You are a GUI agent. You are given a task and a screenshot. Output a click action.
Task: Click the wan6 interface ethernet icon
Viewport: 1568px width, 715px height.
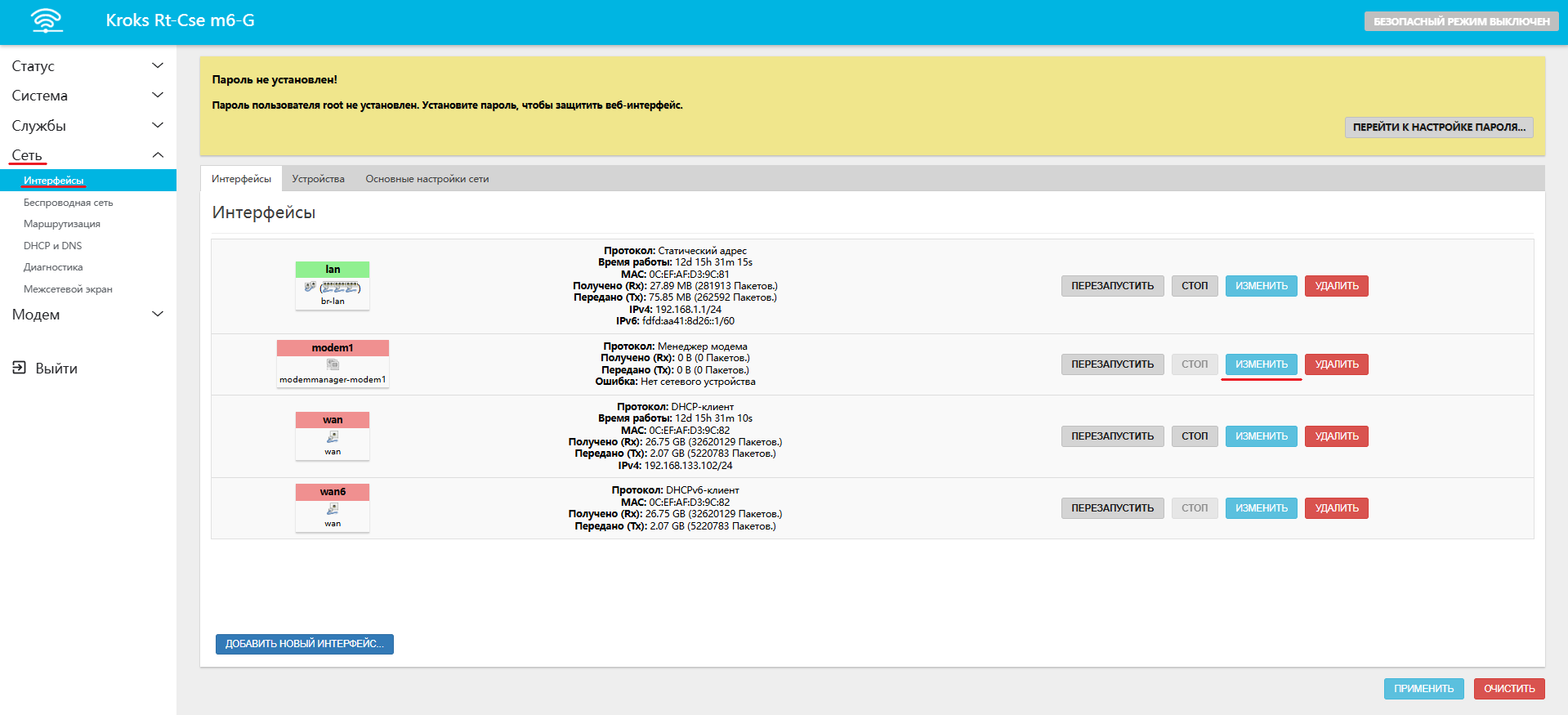point(333,509)
